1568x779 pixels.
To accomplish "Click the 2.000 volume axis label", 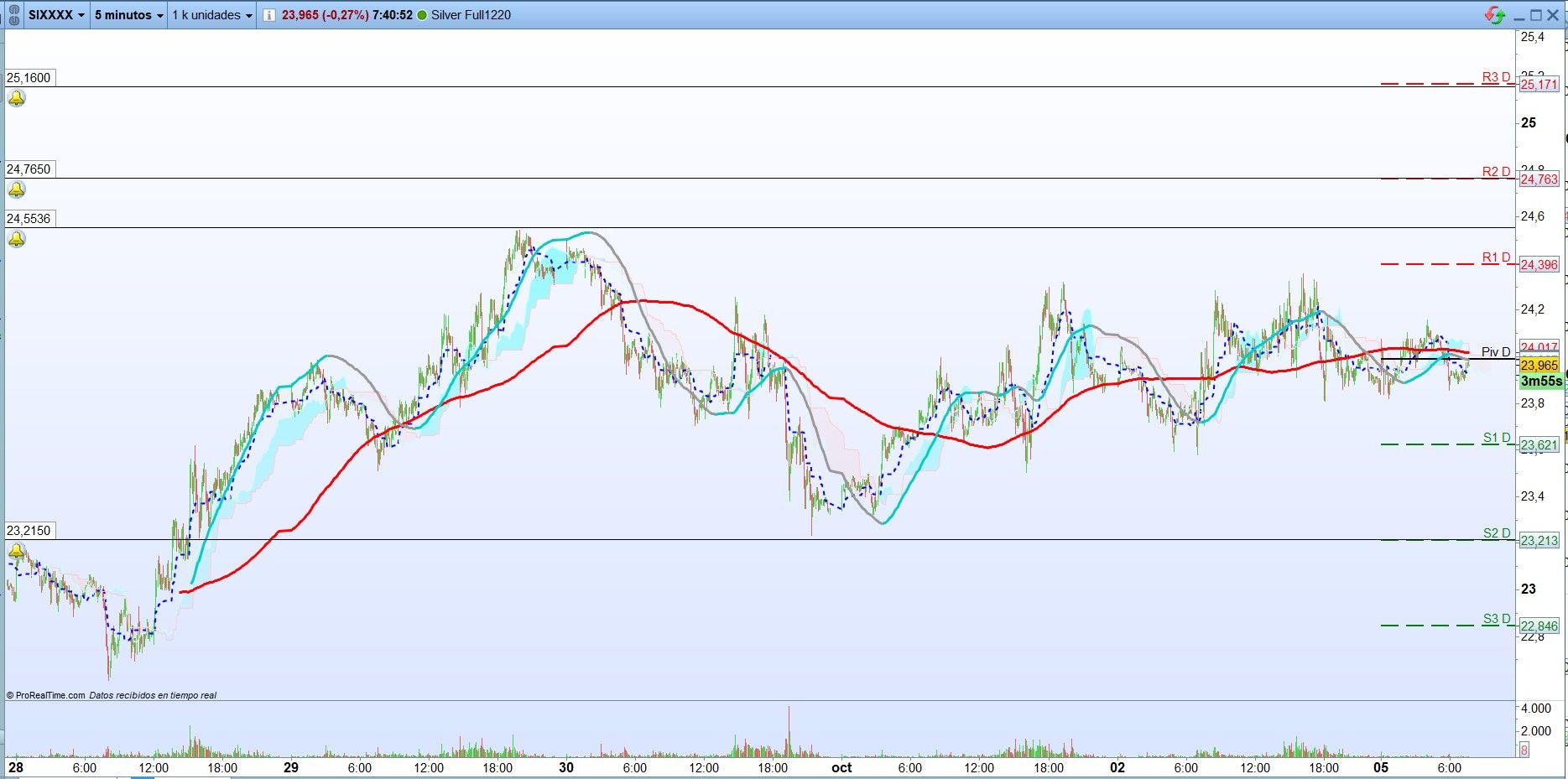I will pyautogui.click(x=1535, y=730).
